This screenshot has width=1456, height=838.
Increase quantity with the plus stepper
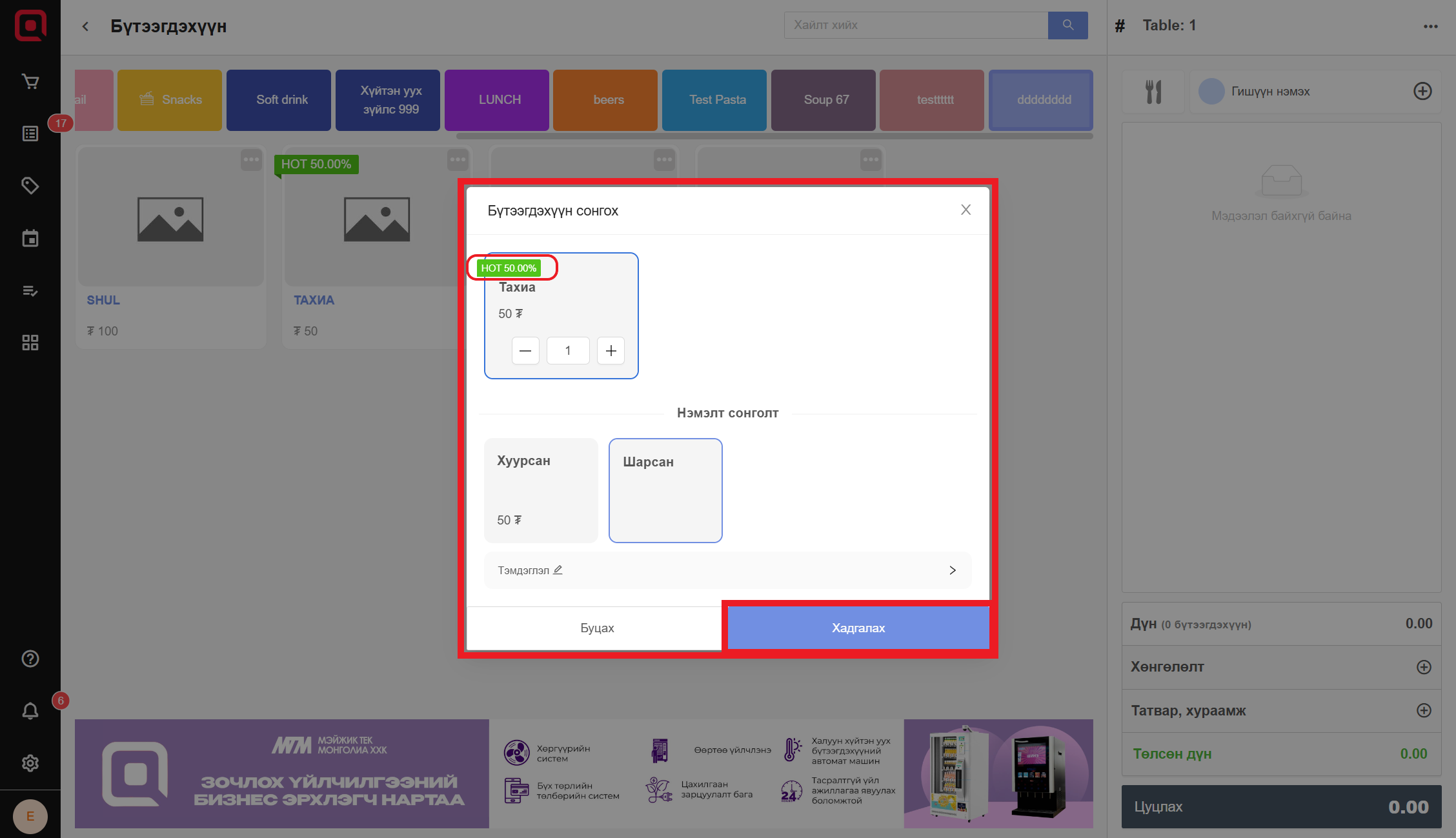pos(611,351)
